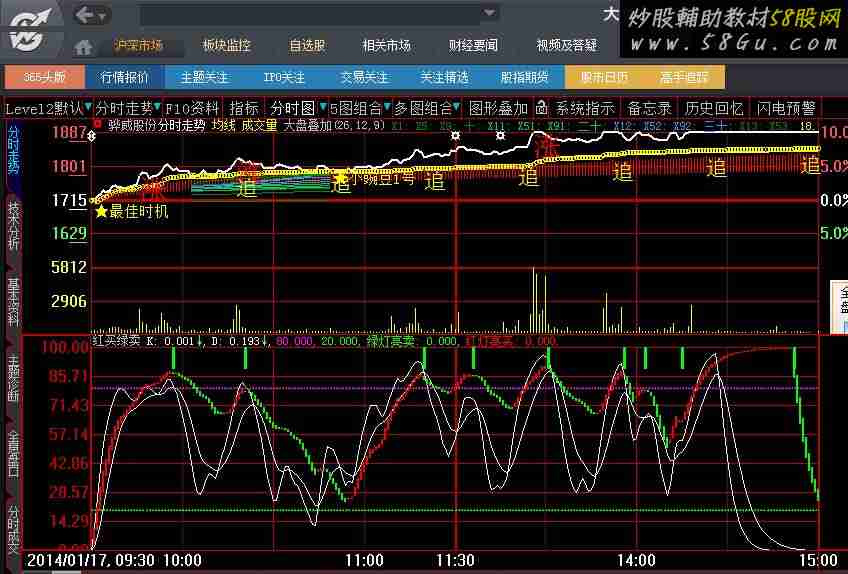Switch to the IPO关注 tab

coord(284,77)
